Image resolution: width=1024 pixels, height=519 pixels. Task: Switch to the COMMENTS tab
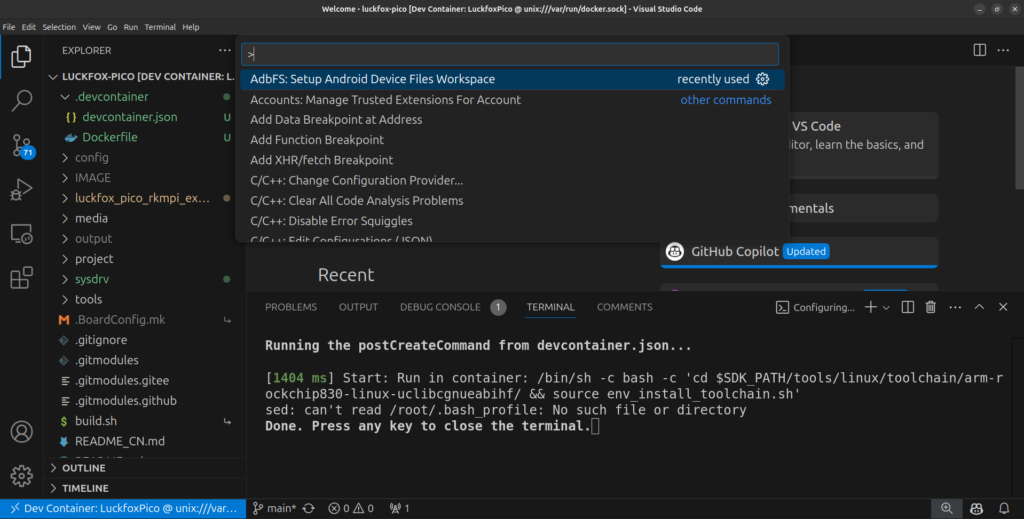coord(624,307)
